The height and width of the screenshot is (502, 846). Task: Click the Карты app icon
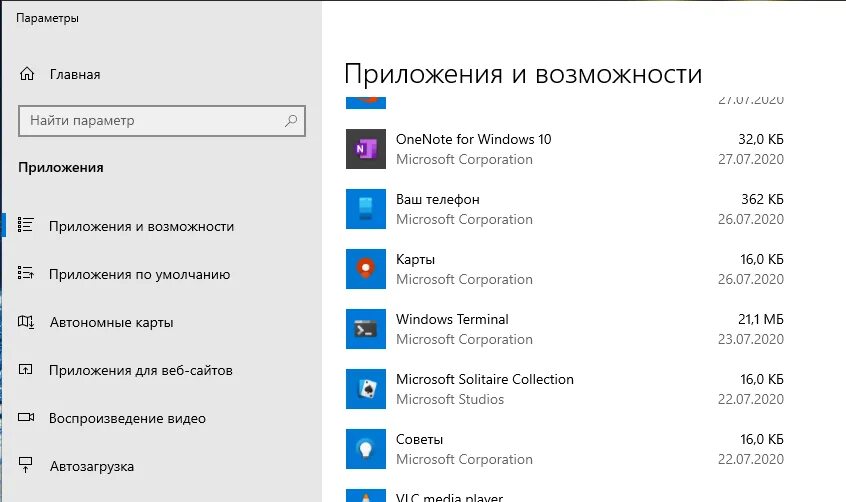pyautogui.click(x=366, y=269)
